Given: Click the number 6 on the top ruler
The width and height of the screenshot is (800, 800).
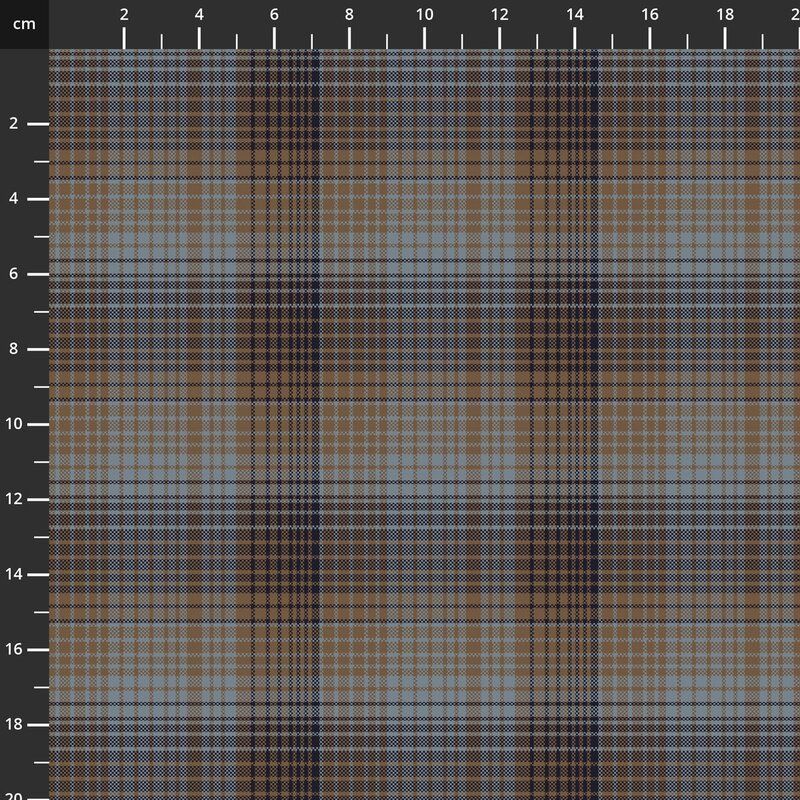Looking at the screenshot, I should [x=273, y=16].
